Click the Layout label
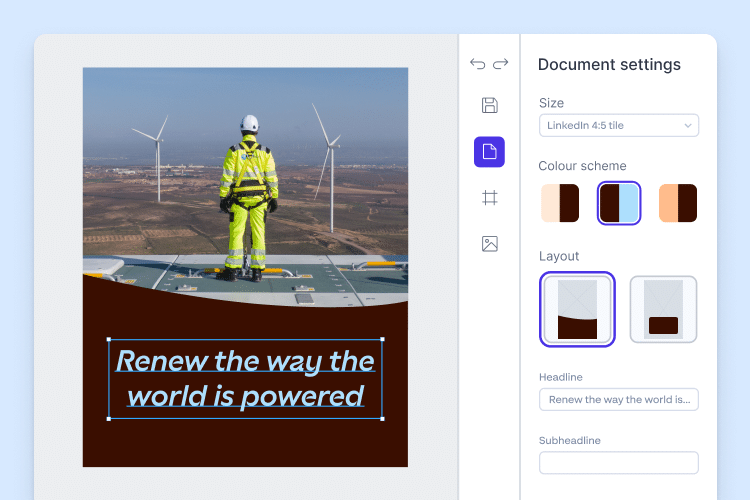 (559, 256)
